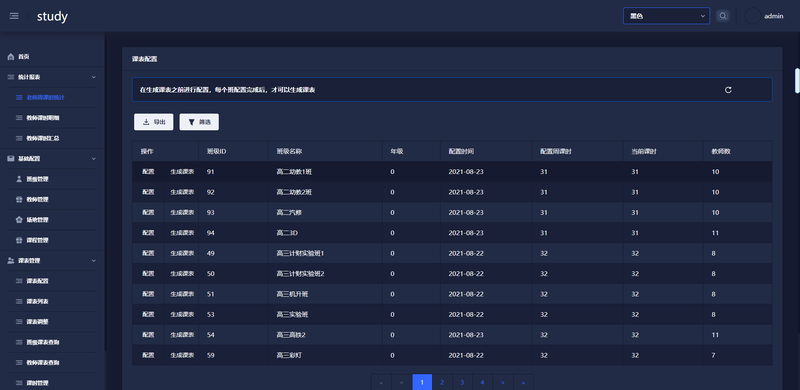Viewport: 800px width, 390px height.
Task: Click the 筛选 filter button
Action: (x=199, y=122)
